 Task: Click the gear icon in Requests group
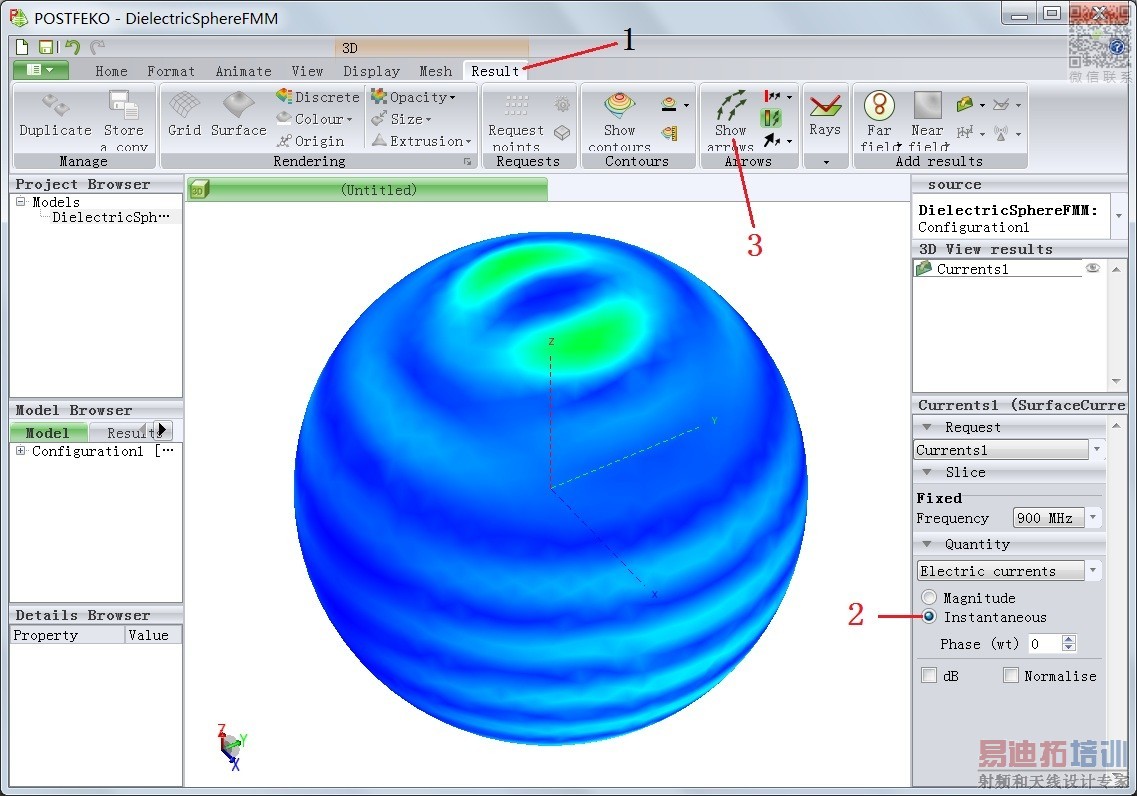562,104
